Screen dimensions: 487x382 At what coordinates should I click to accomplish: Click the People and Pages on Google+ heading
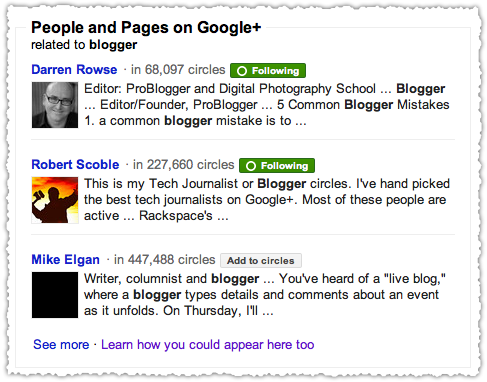146,28
